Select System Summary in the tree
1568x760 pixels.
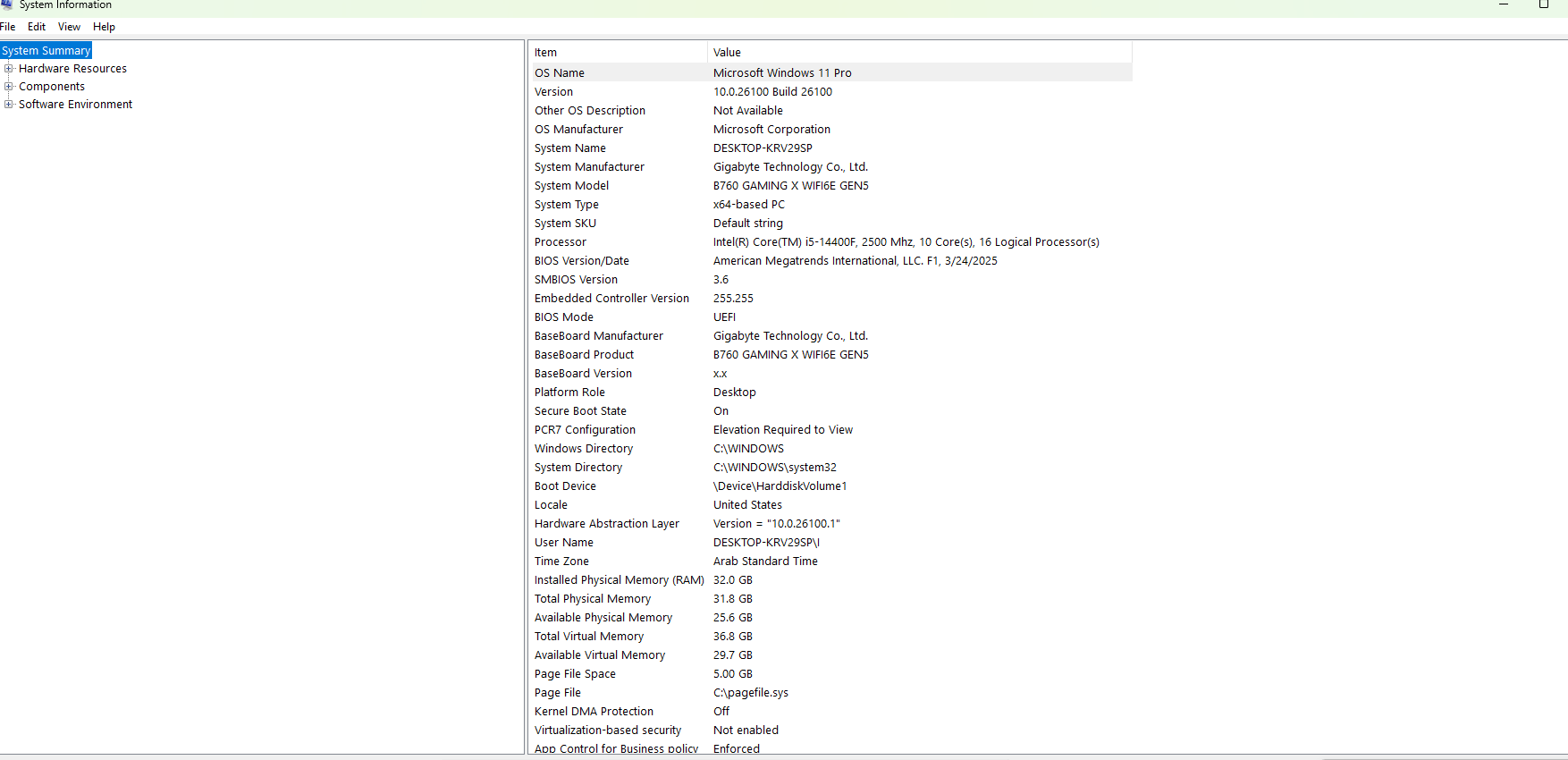[x=46, y=51]
